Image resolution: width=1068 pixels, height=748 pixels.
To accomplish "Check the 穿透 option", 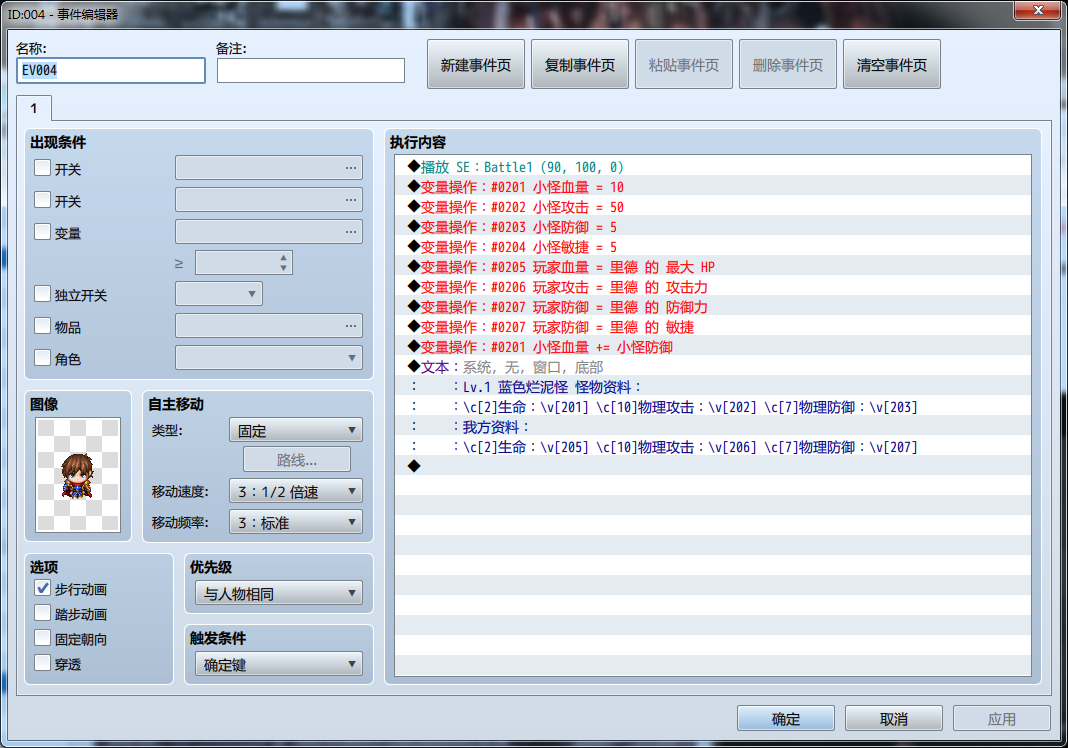I will tap(42, 663).
